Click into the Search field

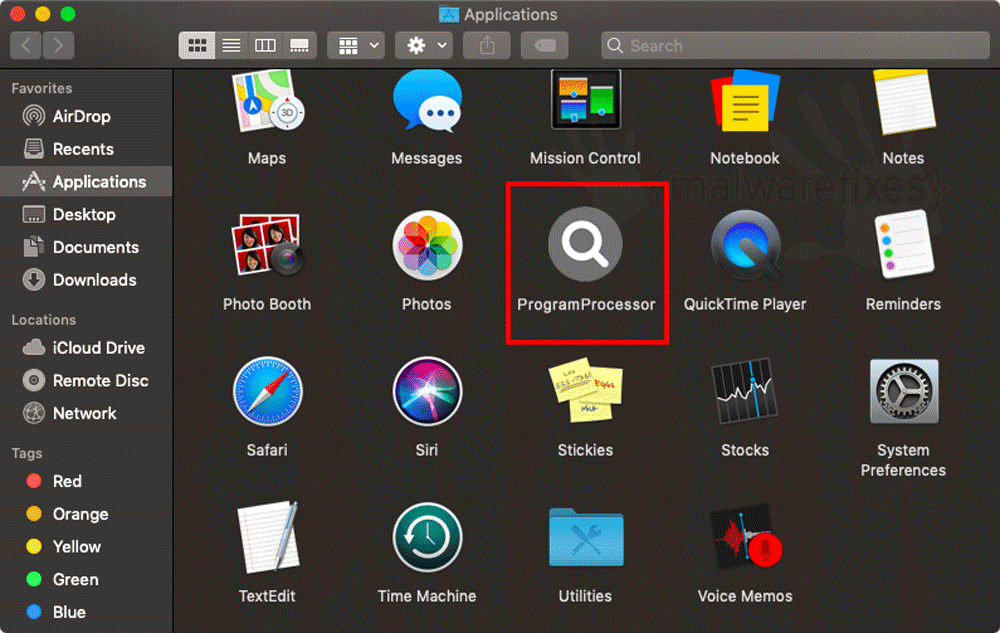click(x=795, y=45)
